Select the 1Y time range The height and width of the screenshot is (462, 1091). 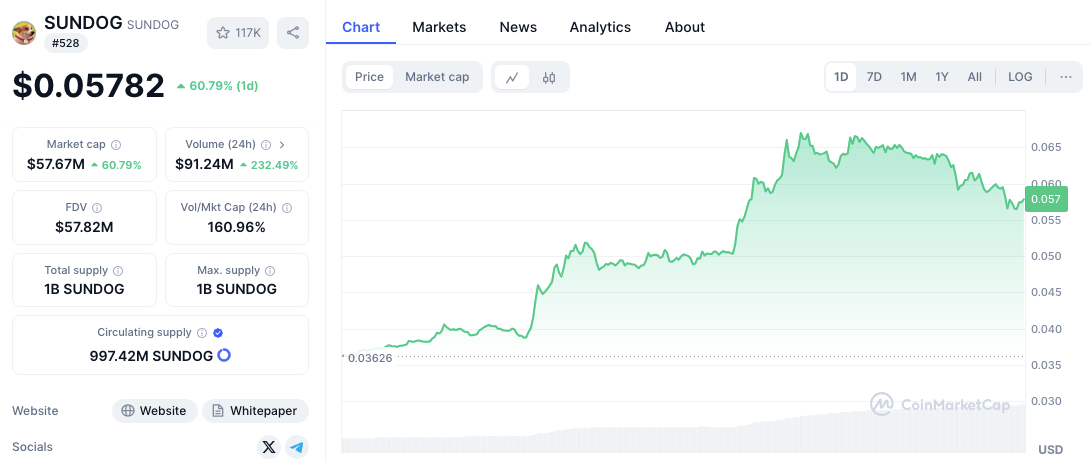pos(941,77)
